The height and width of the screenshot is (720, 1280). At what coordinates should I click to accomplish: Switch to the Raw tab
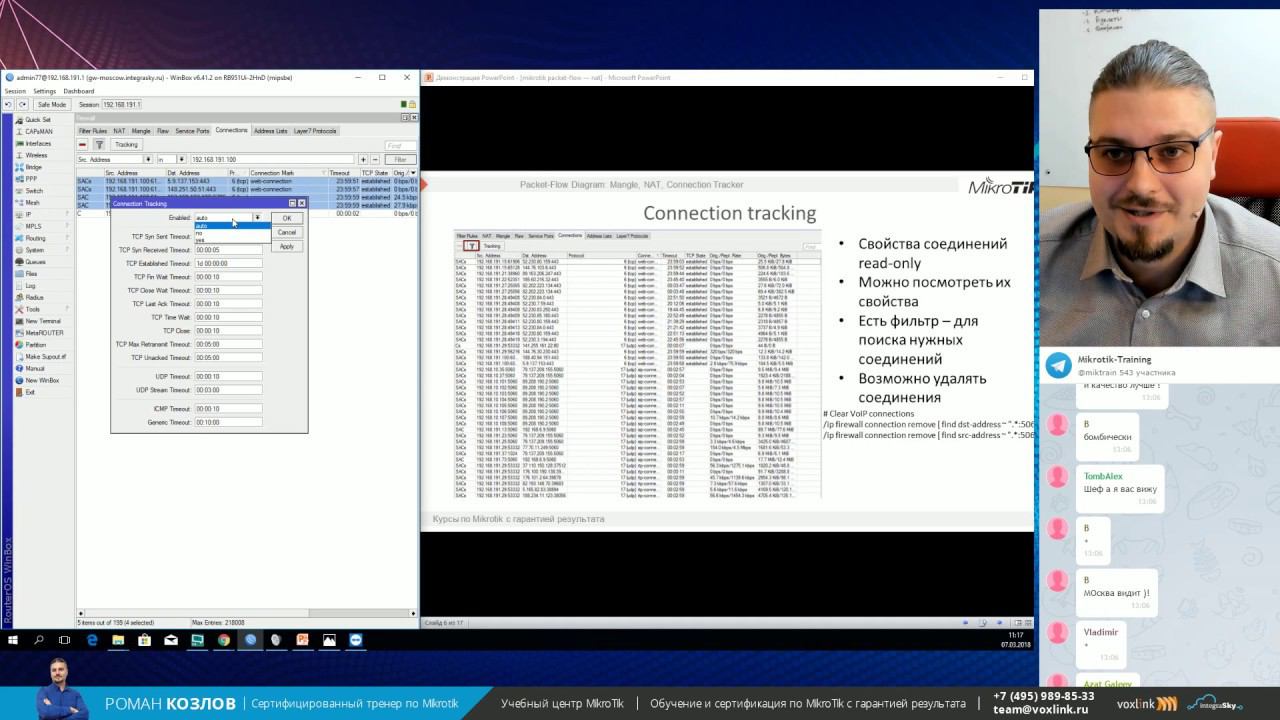pyautogui.click(x=163, y=131)
